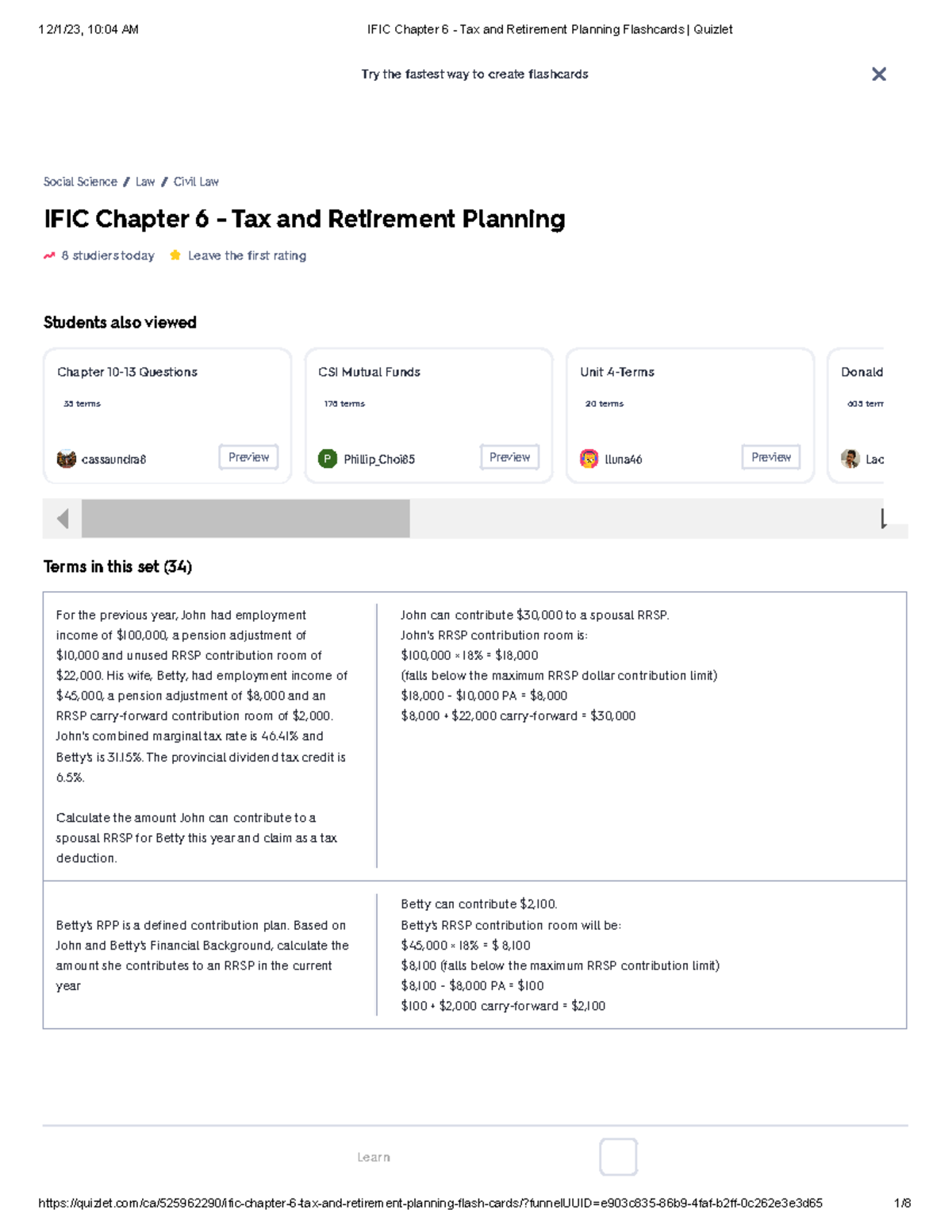Viewport: 952px width, 1232px height.
Task: Open the Civil Law breadcrumb link
Action: [196, 182]
